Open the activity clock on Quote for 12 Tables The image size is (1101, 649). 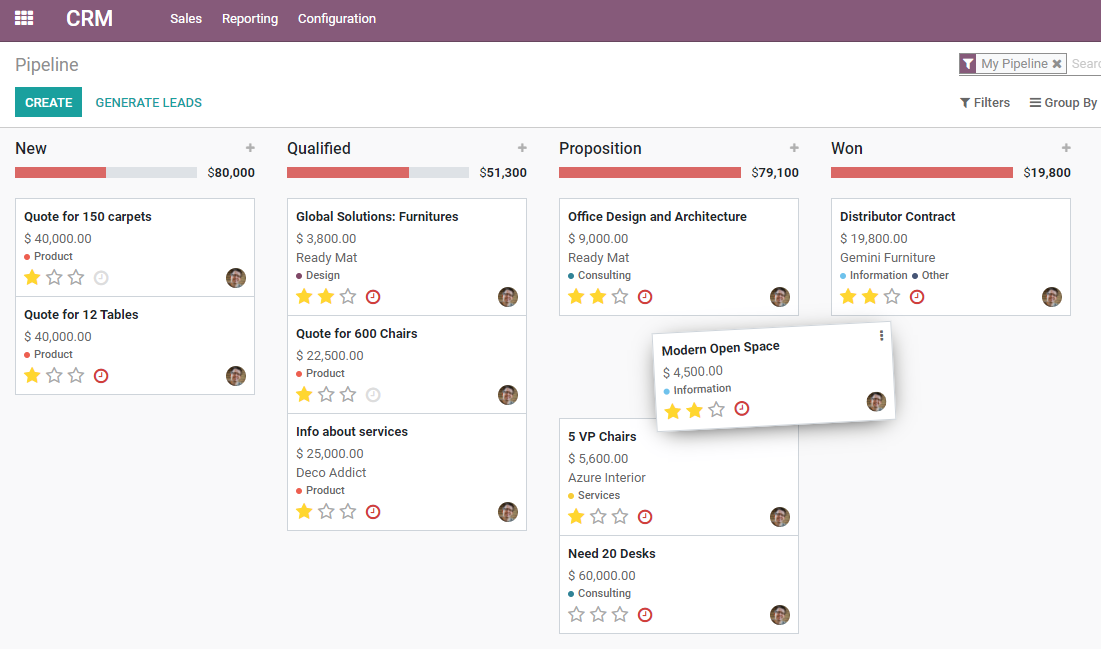[x=100, y=375]
